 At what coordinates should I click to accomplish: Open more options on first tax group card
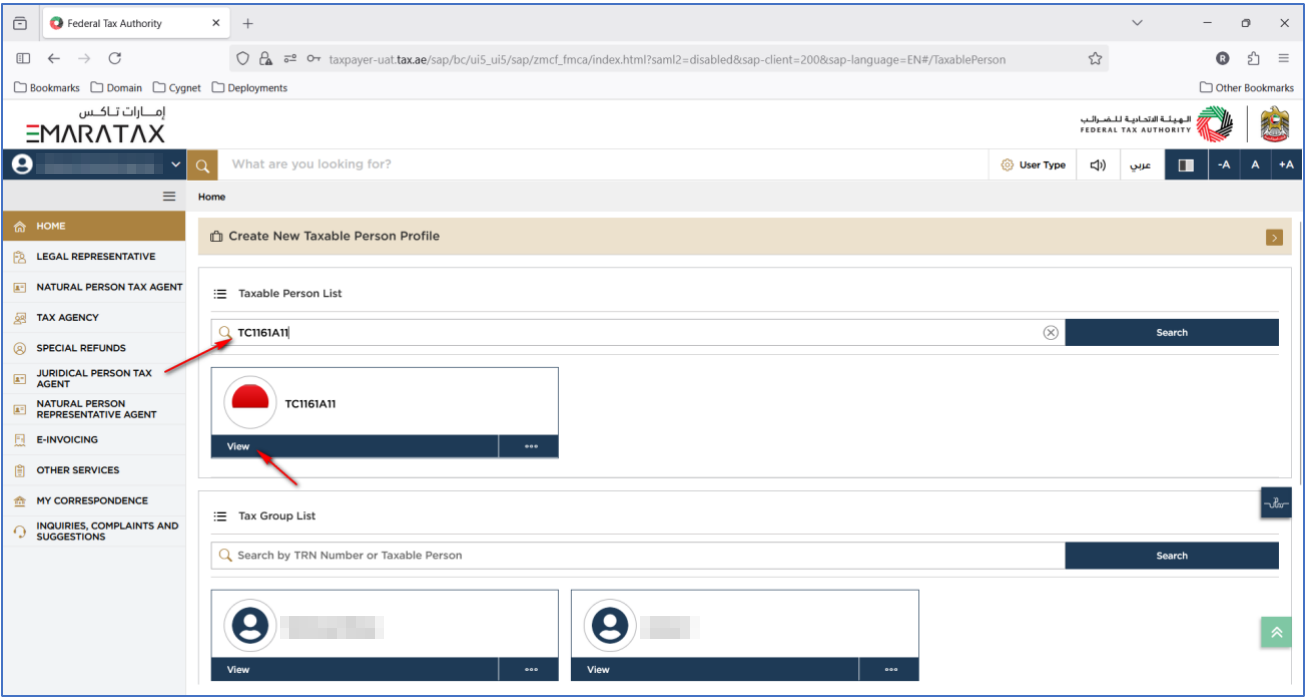[x=531, y=670]
